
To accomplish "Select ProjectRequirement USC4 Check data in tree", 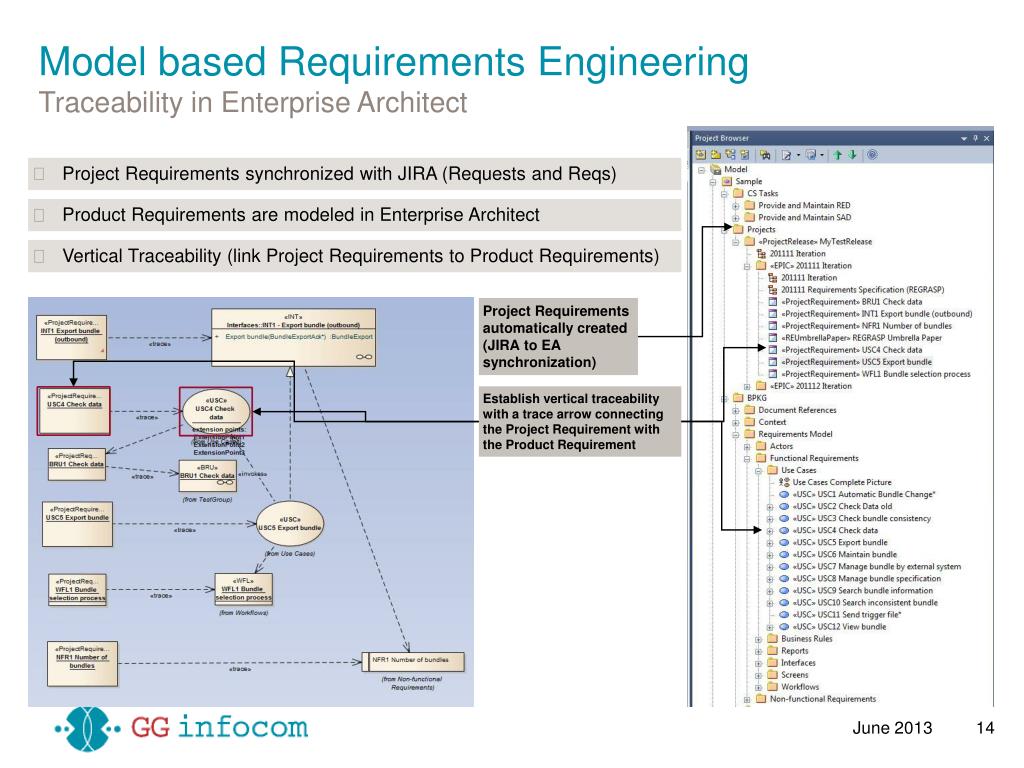I will pyautogui.click(x=852, y=350).
